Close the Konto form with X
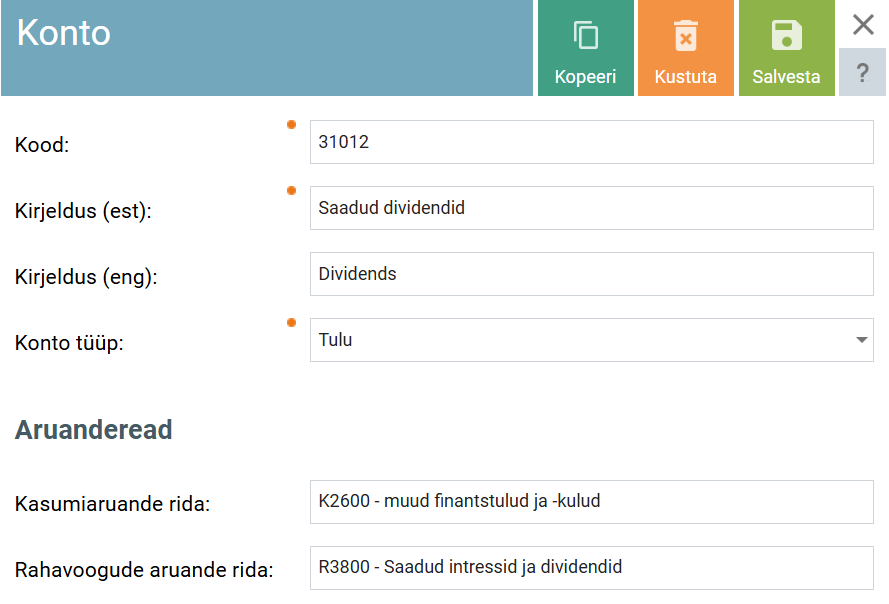This screenshot has width=889, height=604. point(863,25)
